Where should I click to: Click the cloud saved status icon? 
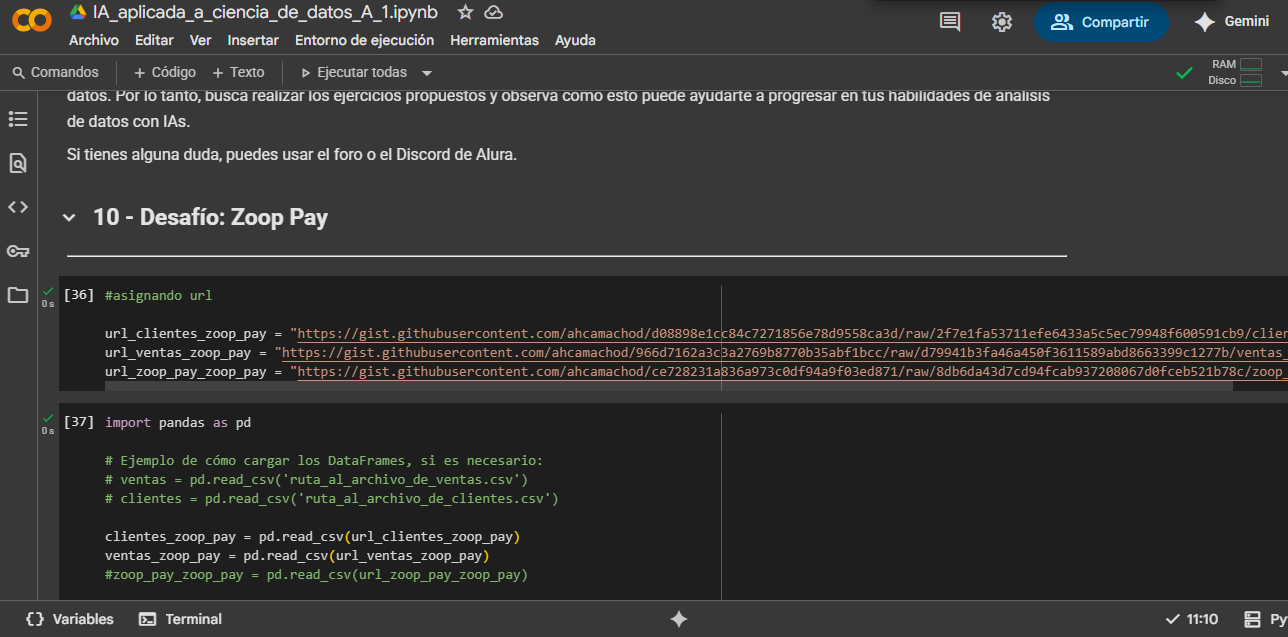(x=493, y=12)
